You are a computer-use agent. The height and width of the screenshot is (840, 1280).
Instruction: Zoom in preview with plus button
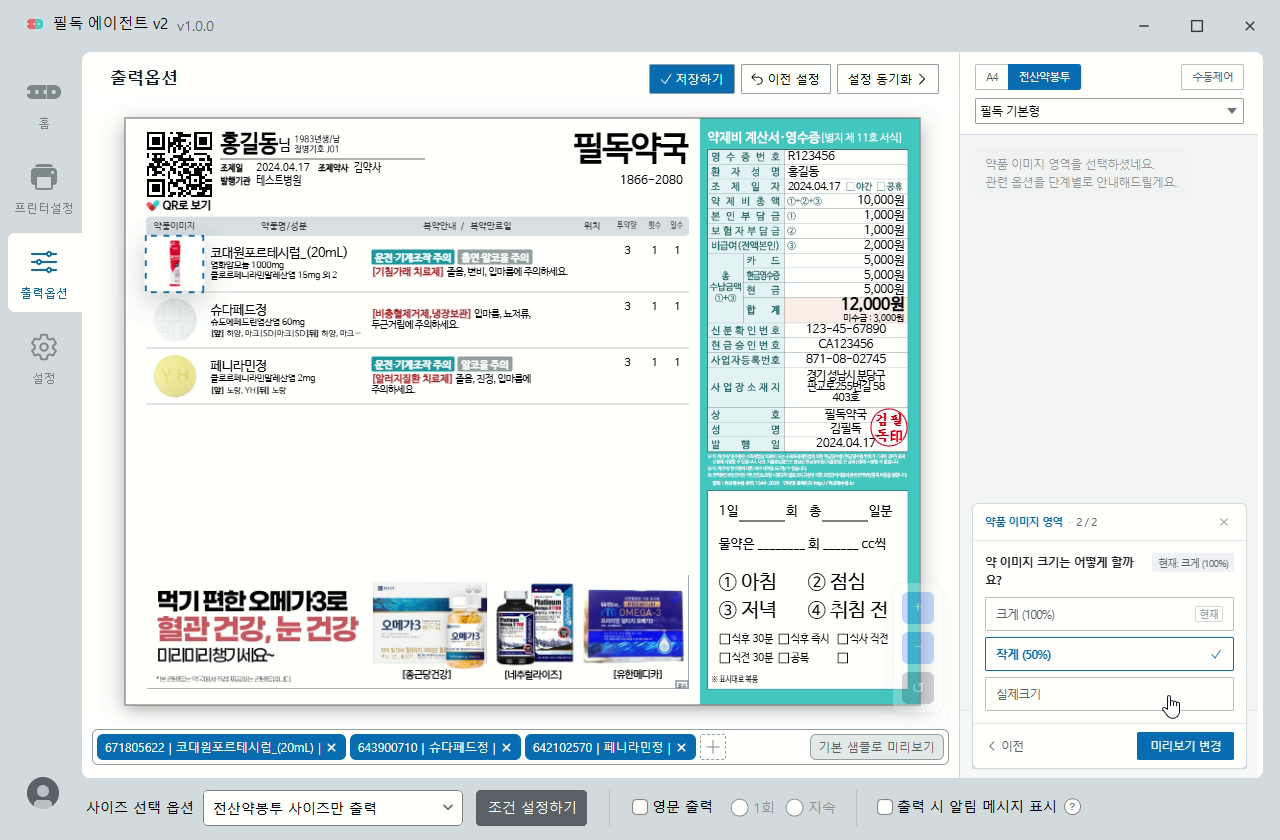tap(918, 607)
